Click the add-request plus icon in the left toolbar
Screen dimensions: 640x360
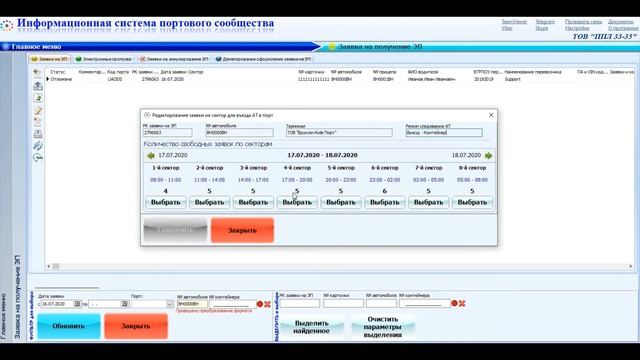(38, 72)
